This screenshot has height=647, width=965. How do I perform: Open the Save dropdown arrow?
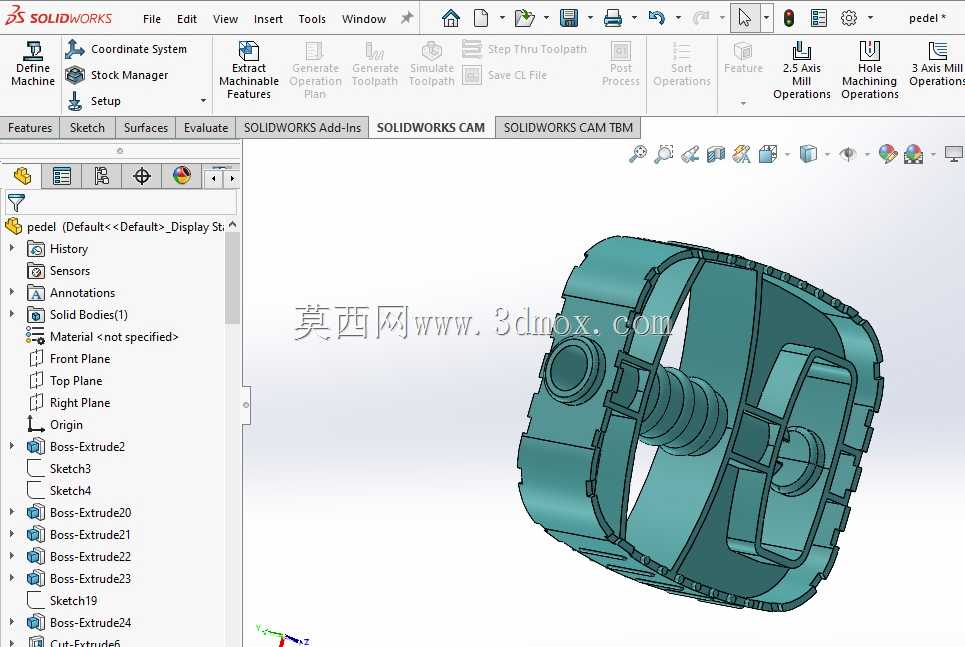pyautogui.click(x=590, y=18)
